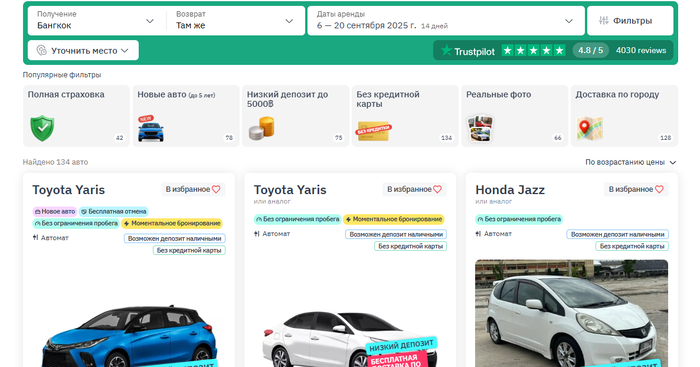Click Автомат transmission label on first Yaris
Screen dimensions: 700x367
click(x=50, y=238)
